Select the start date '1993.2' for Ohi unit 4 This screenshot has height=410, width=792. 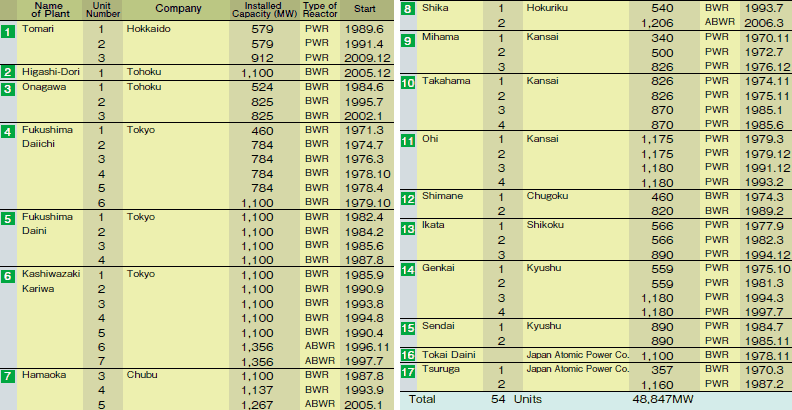point(763,182)
